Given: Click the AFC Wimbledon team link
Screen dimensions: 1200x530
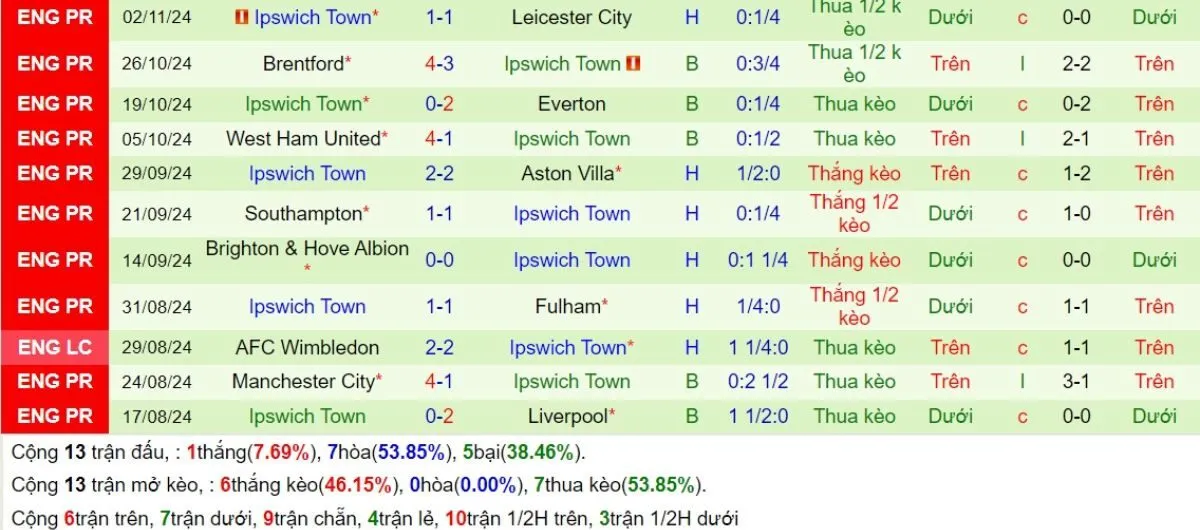Looking at the screenshot, I should pyautogui.click(x=307, y=348).
